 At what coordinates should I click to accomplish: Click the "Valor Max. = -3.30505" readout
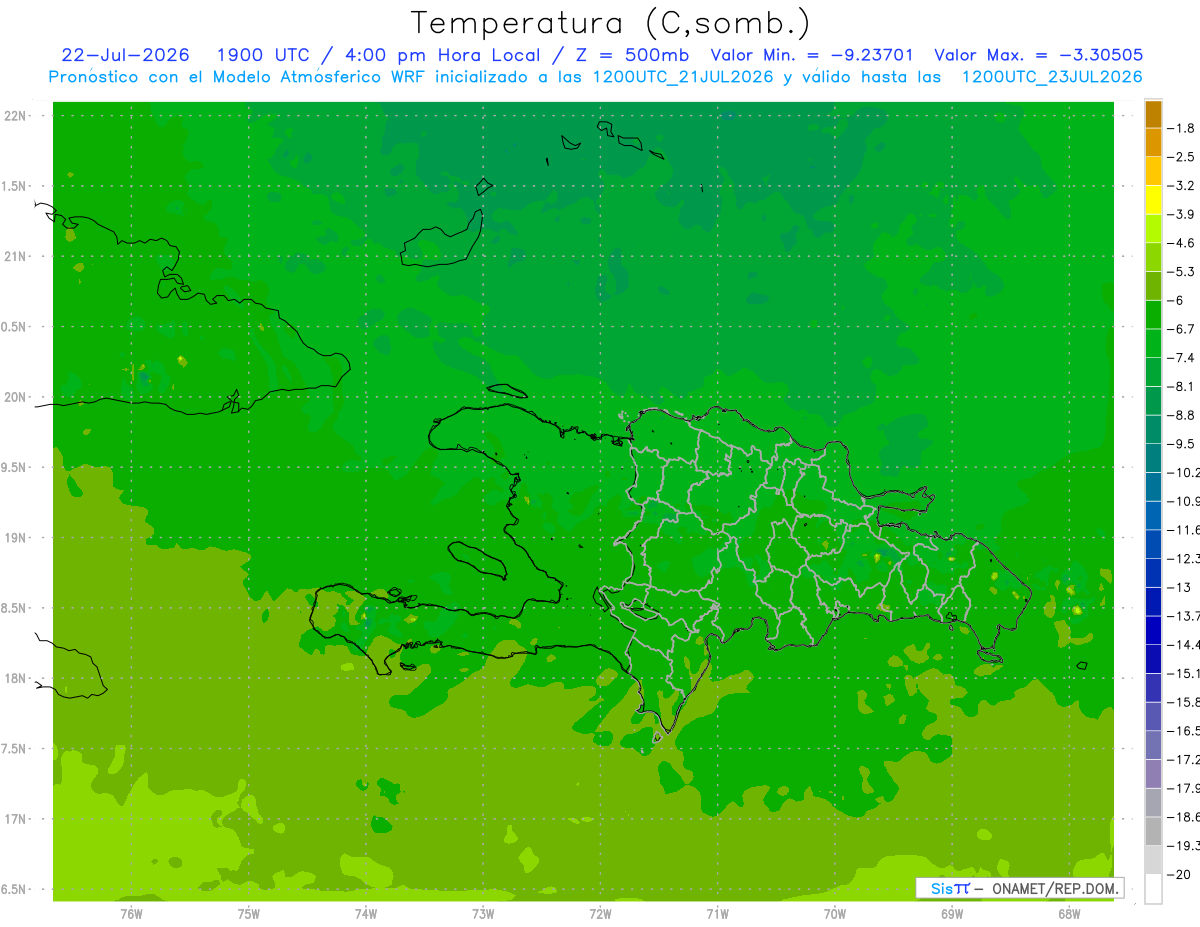[1038, 55]
